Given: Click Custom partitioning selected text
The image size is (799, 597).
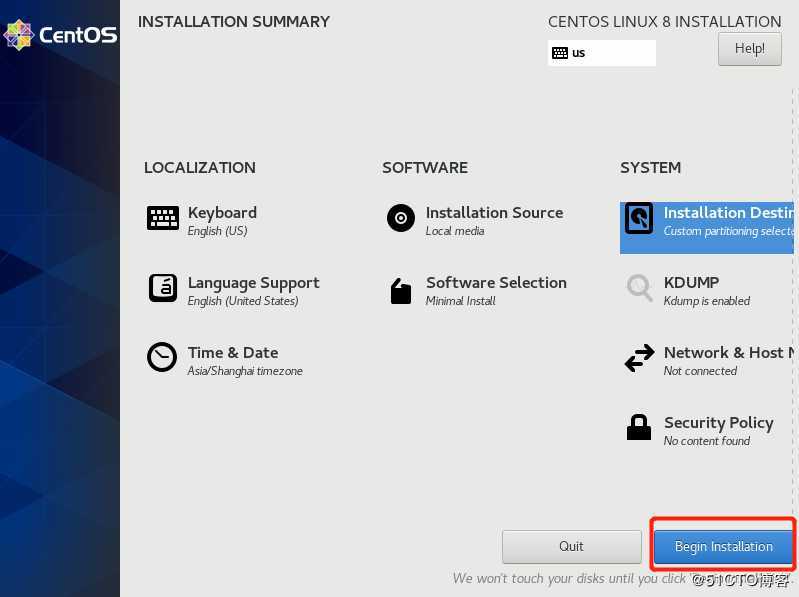Looking at the screenshot, I should click(729, 231).
